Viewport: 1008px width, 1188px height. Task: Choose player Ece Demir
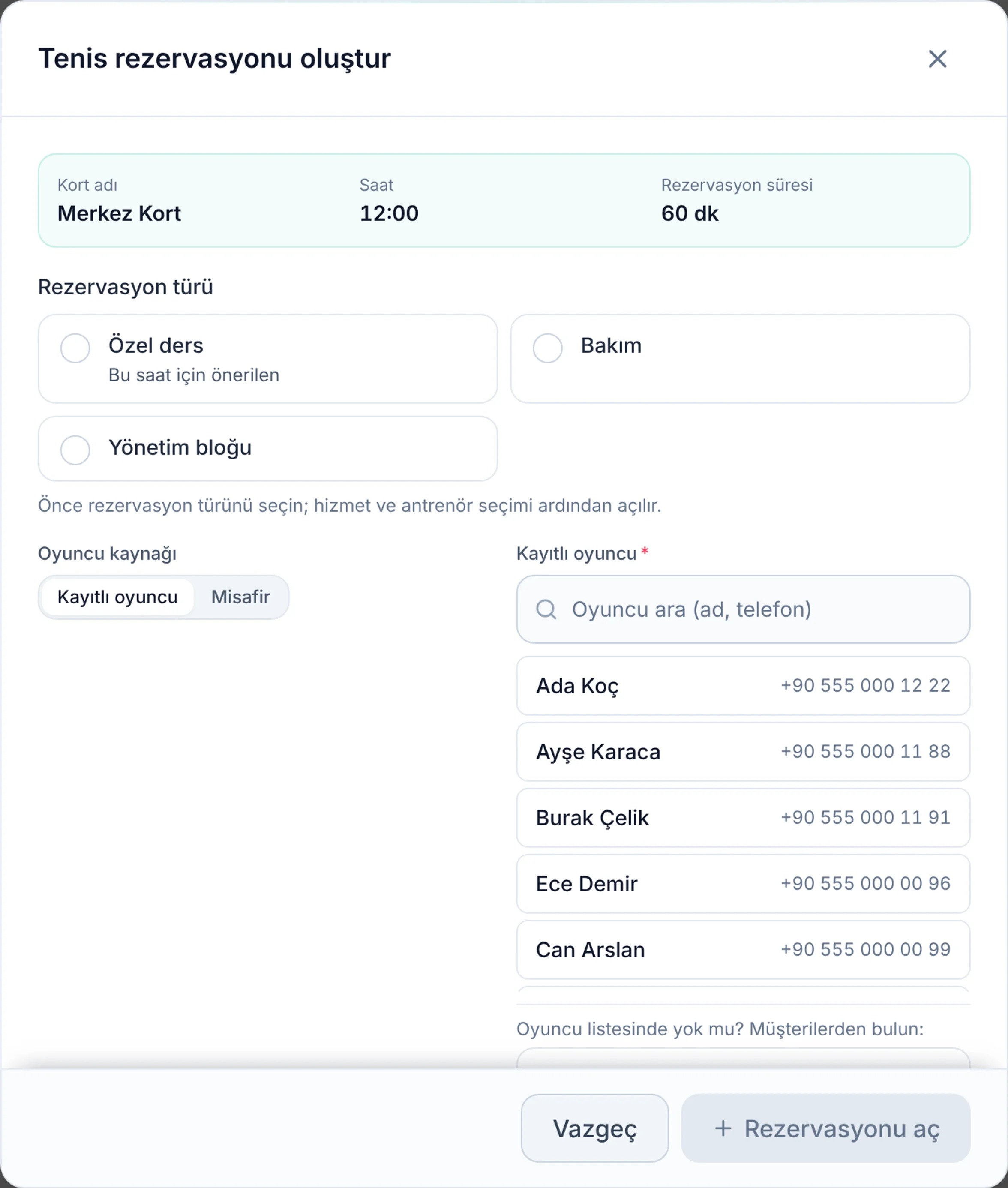tap(743, 884)
